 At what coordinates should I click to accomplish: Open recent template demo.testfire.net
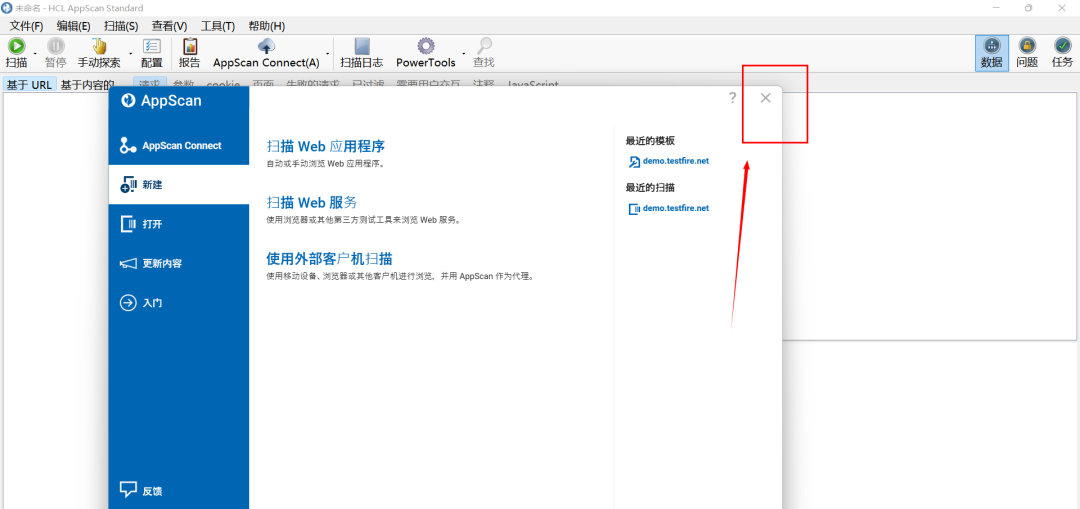click(x=669, y=161)
